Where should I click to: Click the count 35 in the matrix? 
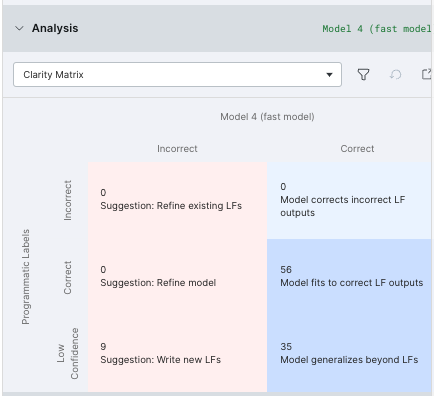pos(286,347)
